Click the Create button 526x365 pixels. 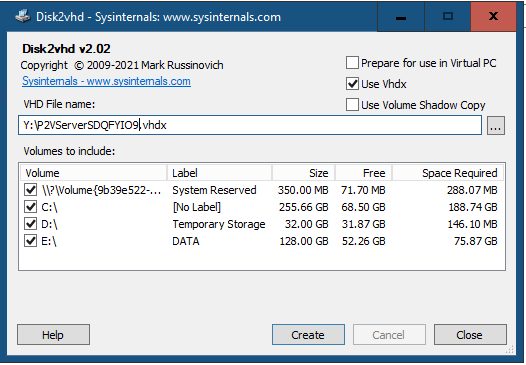[308, 334]
